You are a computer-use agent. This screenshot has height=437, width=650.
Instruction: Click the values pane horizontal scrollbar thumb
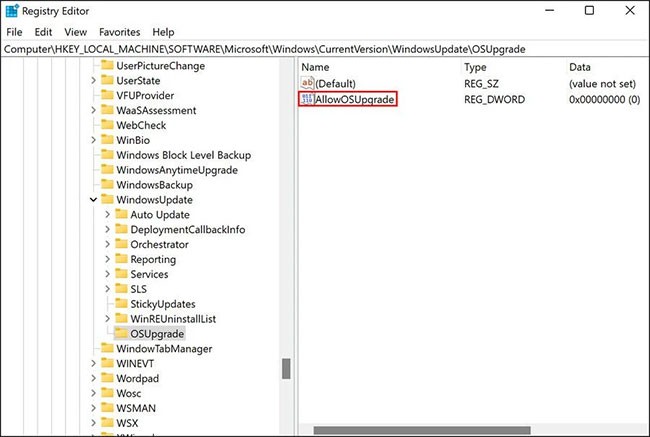point(422,430)
